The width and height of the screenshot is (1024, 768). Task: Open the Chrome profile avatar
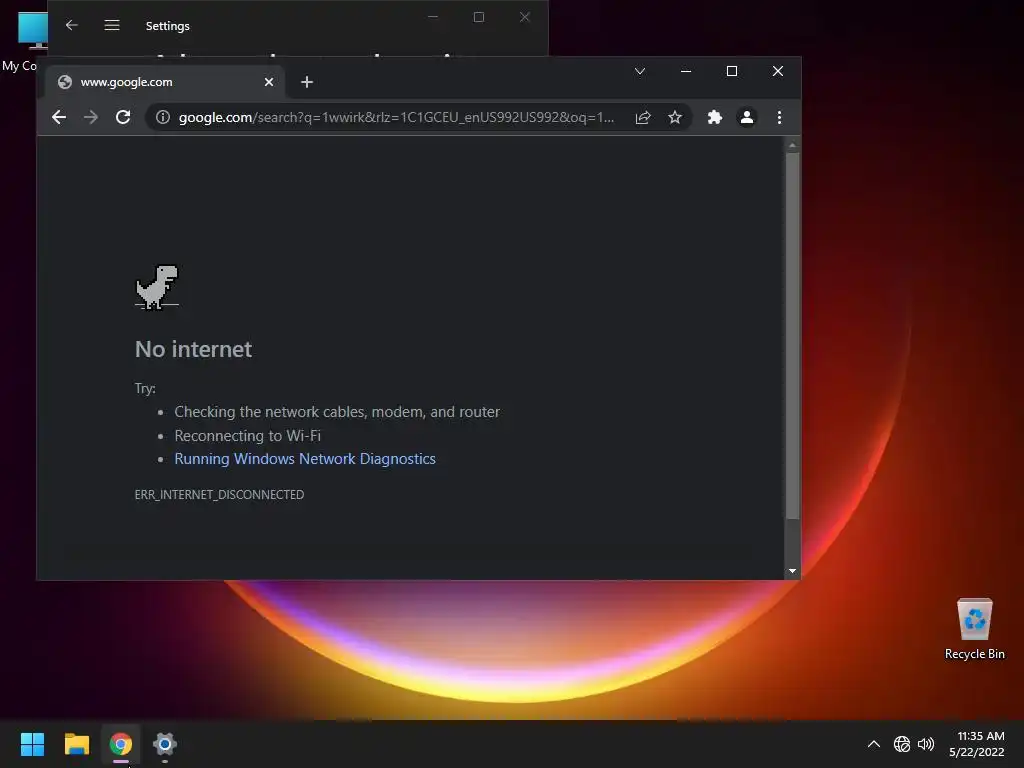(746, 118)
